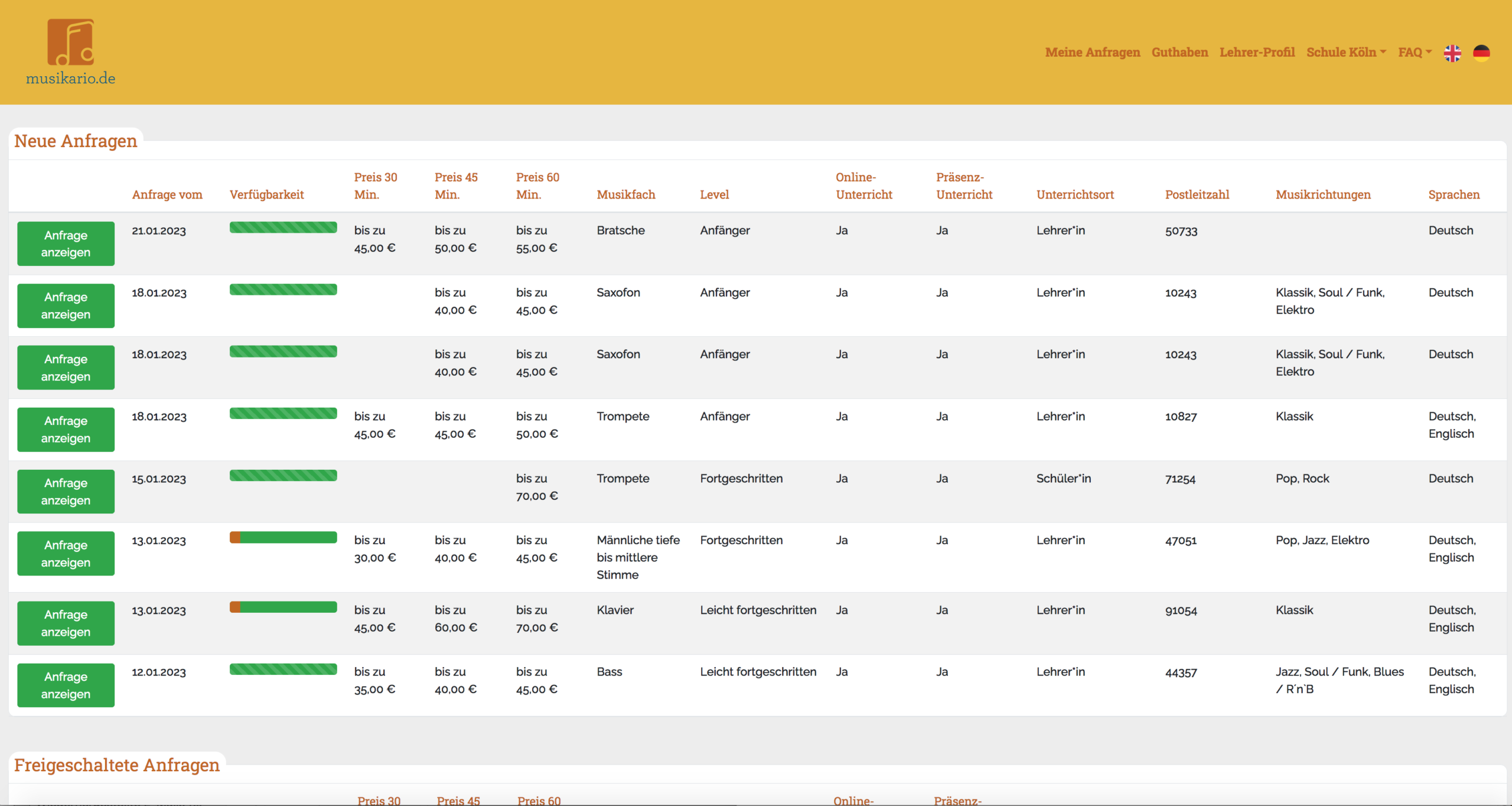This screenshot has width=1512, height=806.
Task: Click the Verfügbarkeit column header
Action: [267, 194]
